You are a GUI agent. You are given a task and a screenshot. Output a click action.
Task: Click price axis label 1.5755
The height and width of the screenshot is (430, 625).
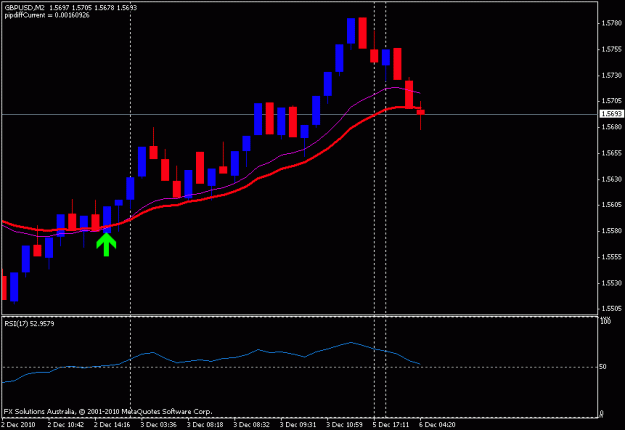click(x=611, y=49)
